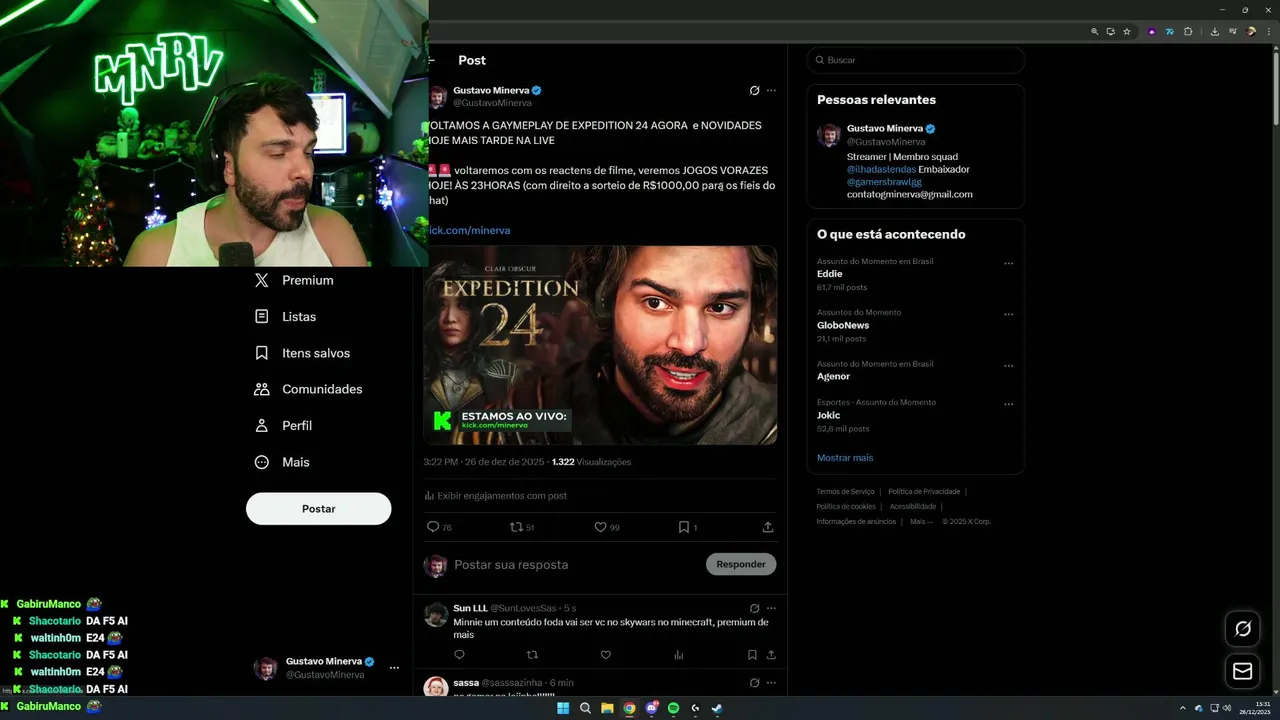The width and height of the screenshot is (1280, 720).
Task: Open more options for the Eddie trend
Action: [x=1008, y=264]
